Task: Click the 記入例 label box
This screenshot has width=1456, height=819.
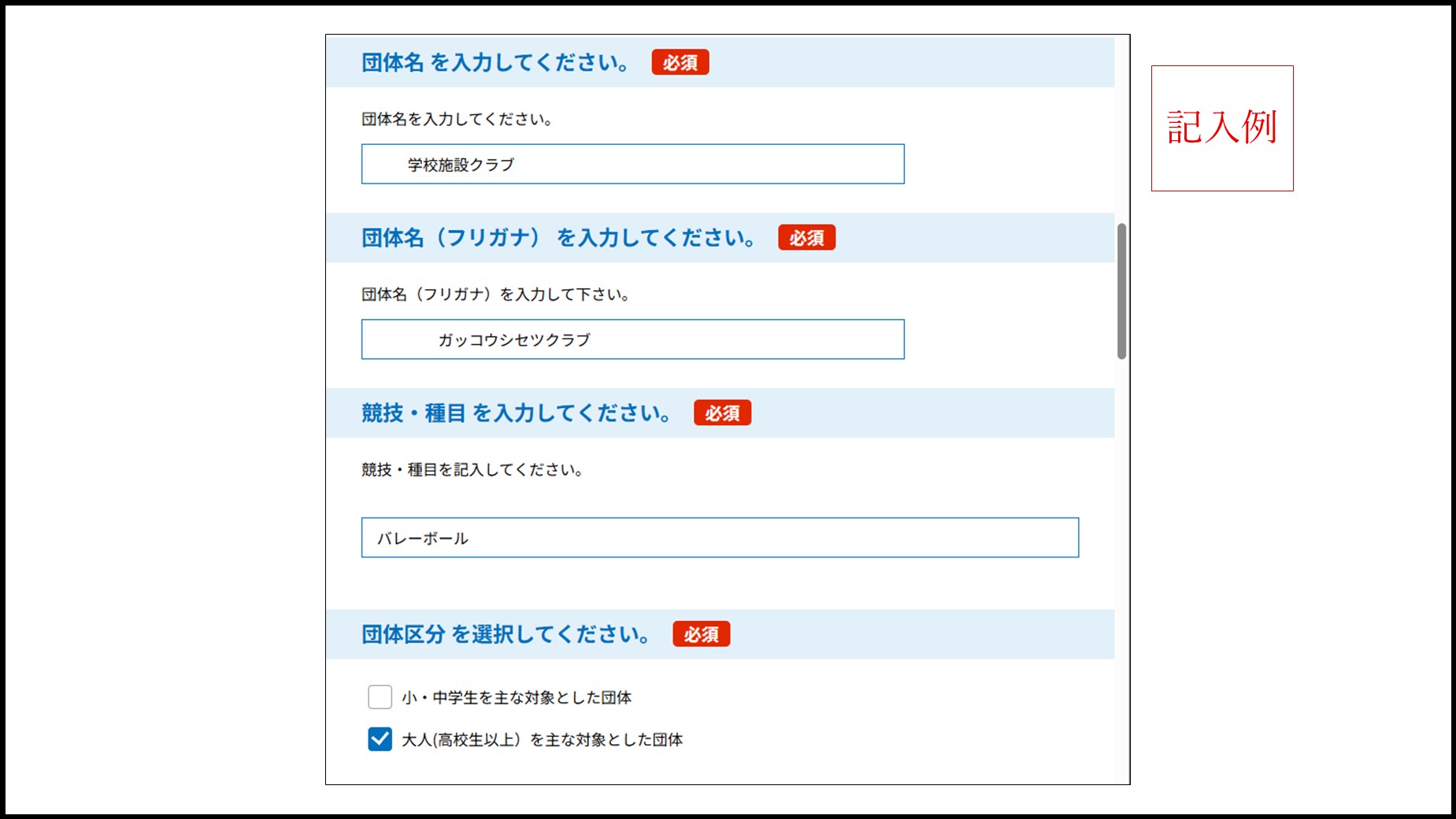Action: pos(1221,127)
